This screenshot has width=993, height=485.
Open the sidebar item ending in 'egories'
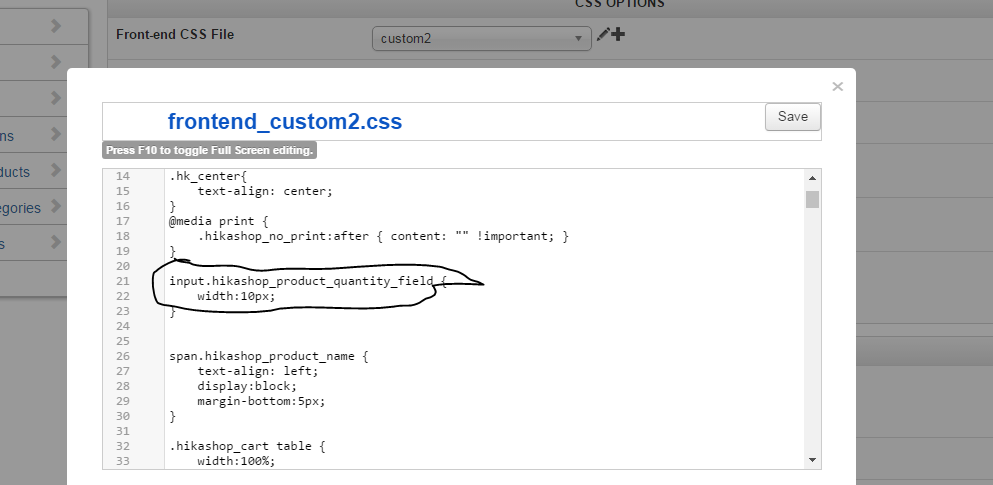coord(20,208)
